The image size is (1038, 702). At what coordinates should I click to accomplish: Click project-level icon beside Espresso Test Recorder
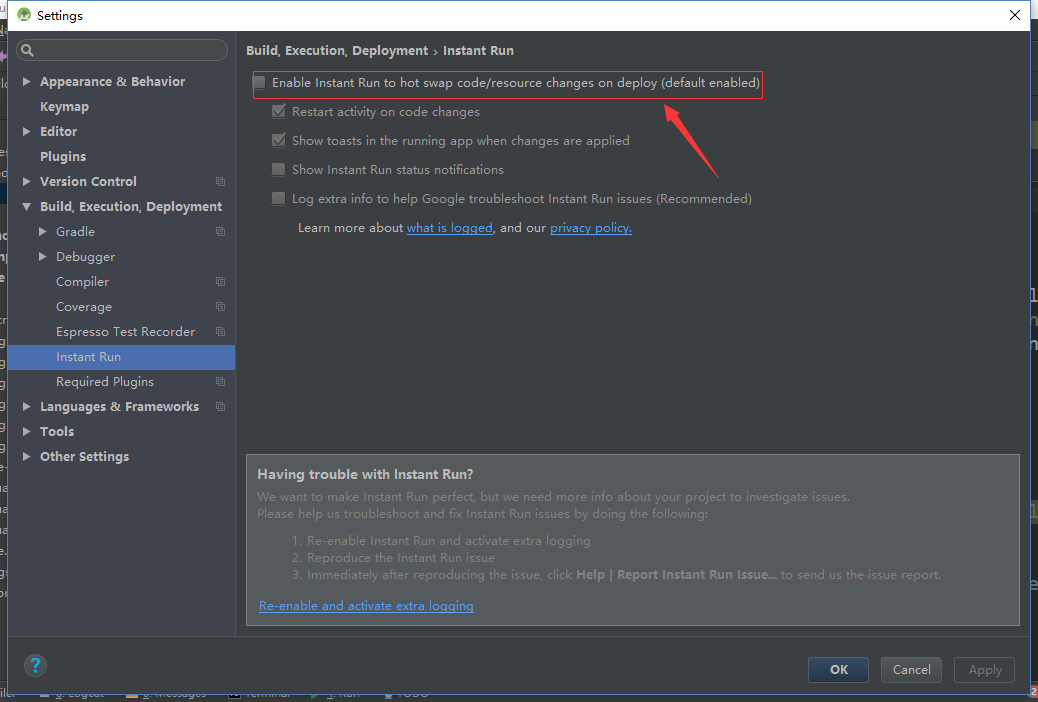(x=220, y=332)
